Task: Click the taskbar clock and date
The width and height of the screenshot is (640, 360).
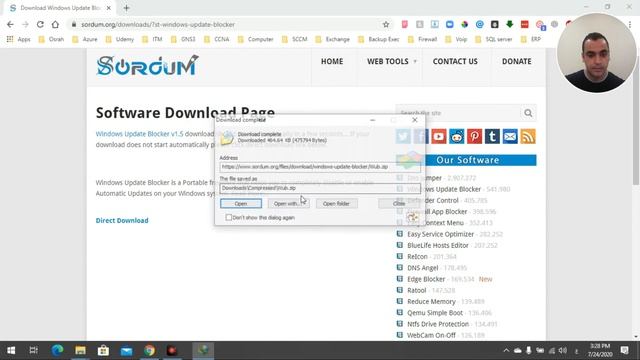Action: pyautogui.click(x=600, y=350)
